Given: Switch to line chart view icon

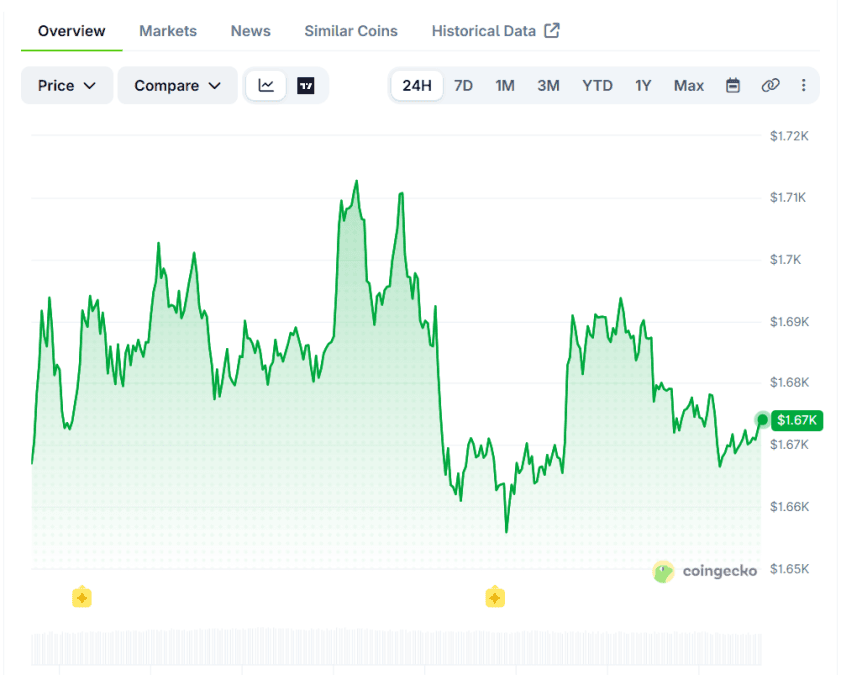Looking at the screenshot, I should (x=266, y=85).
